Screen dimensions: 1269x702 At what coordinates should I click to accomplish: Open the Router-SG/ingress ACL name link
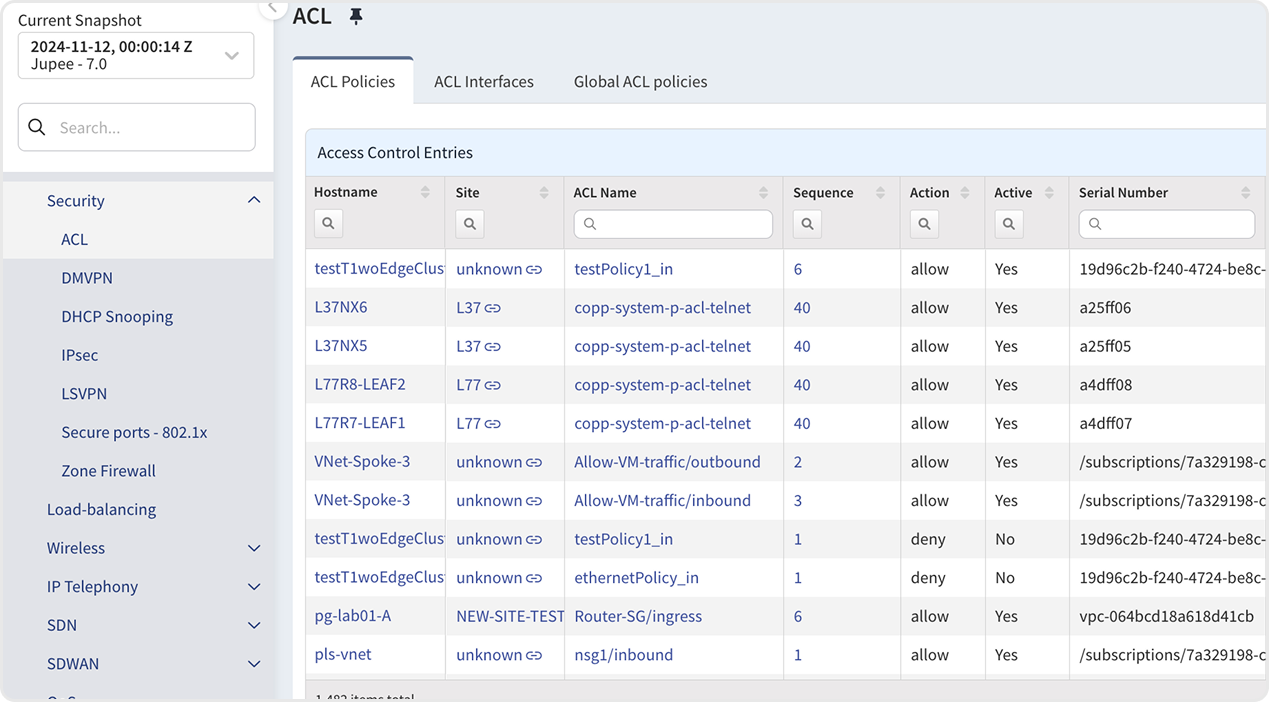coord(638,616)
